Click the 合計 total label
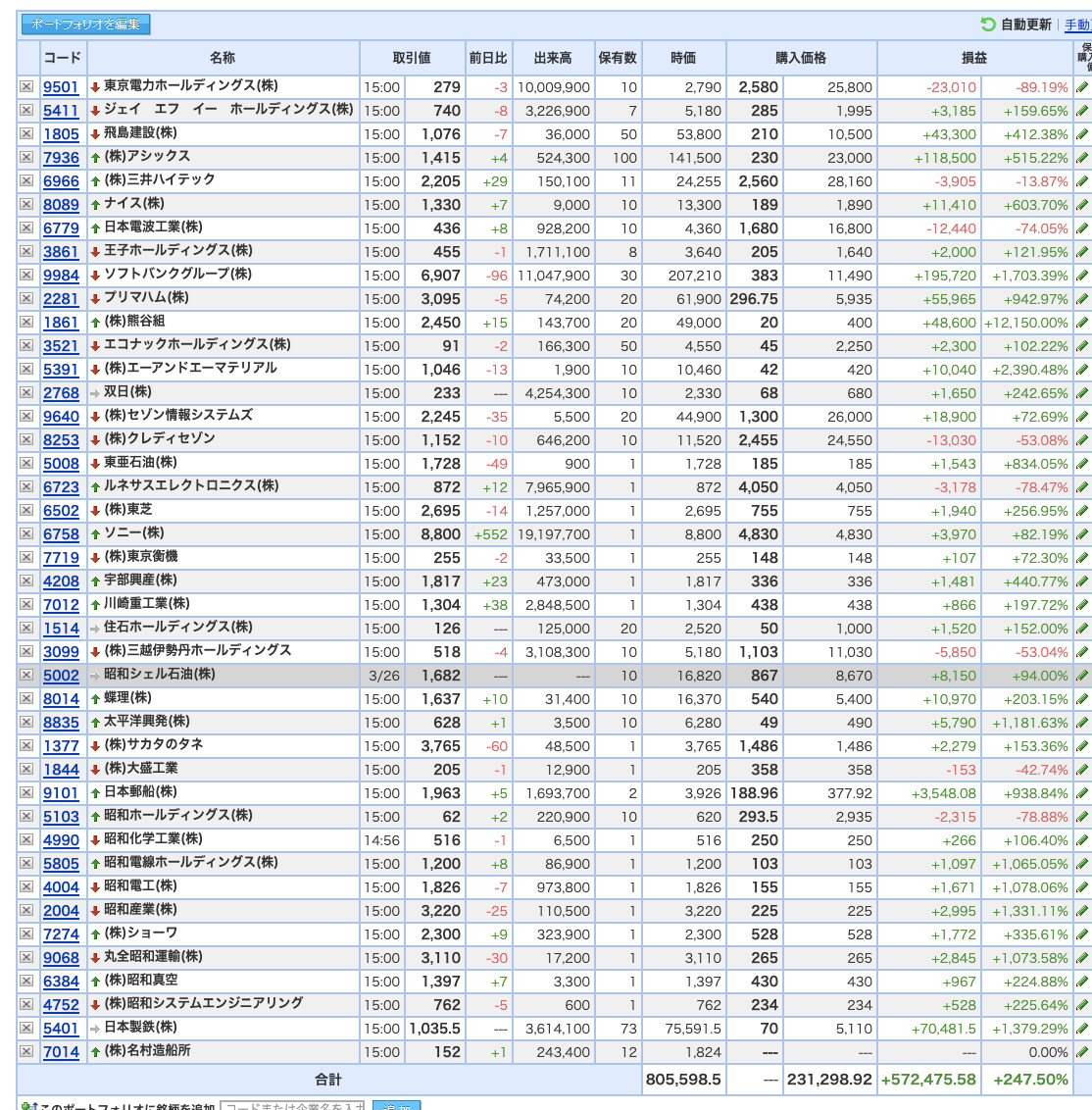Viewport: 1092px width, 1110px height. pyautogui.click(x=327, y=1080)
